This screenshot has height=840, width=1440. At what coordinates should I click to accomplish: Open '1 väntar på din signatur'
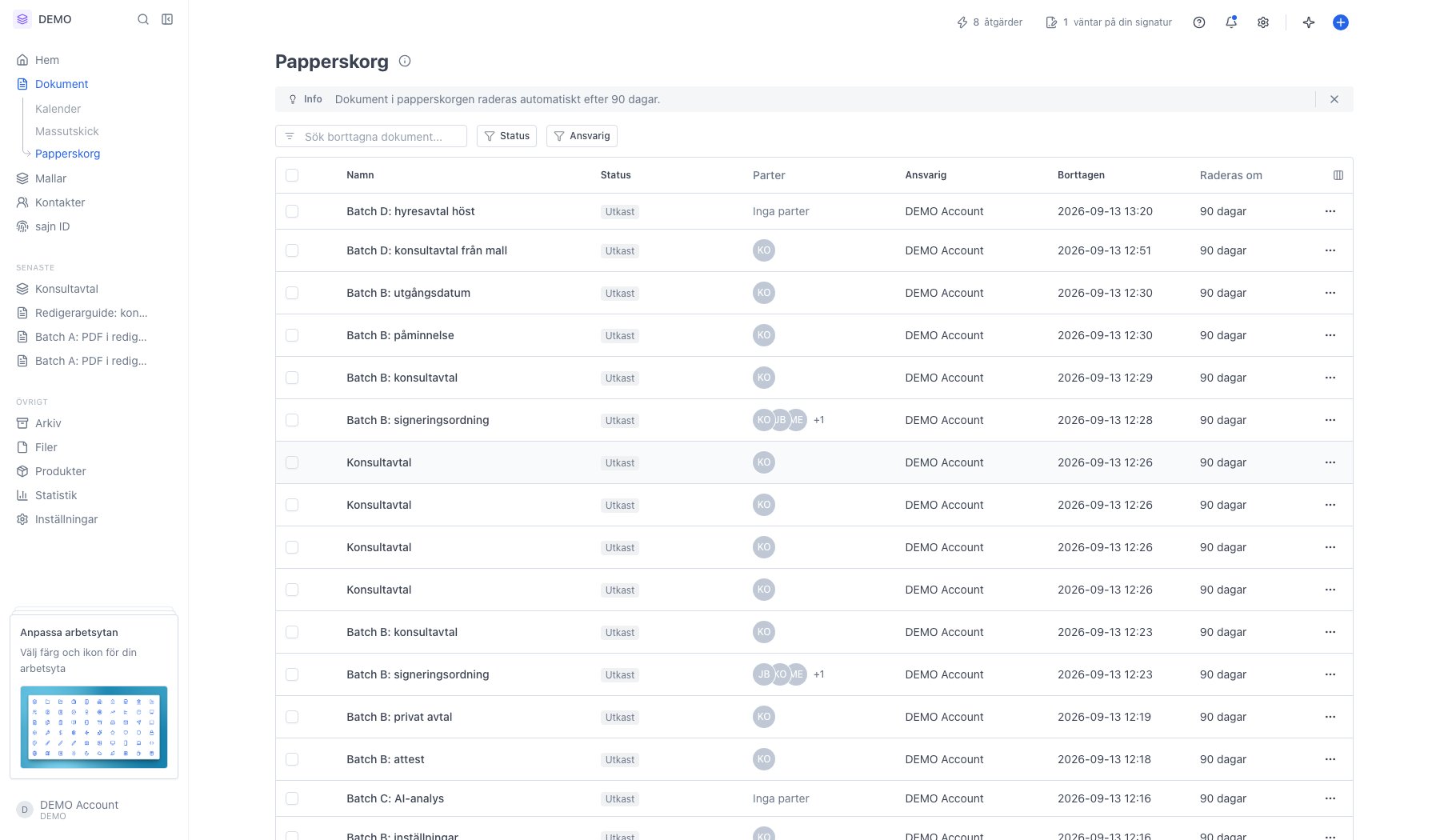[1108, 22]
